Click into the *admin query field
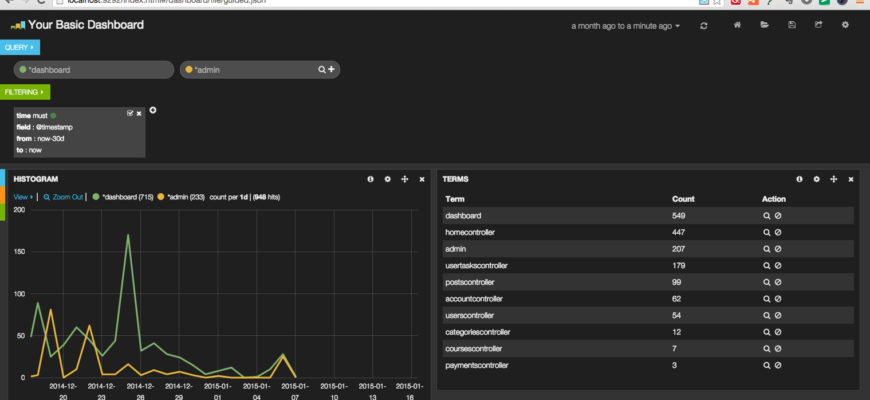Viewport: 870px width, 400px height. coord(253,70)
